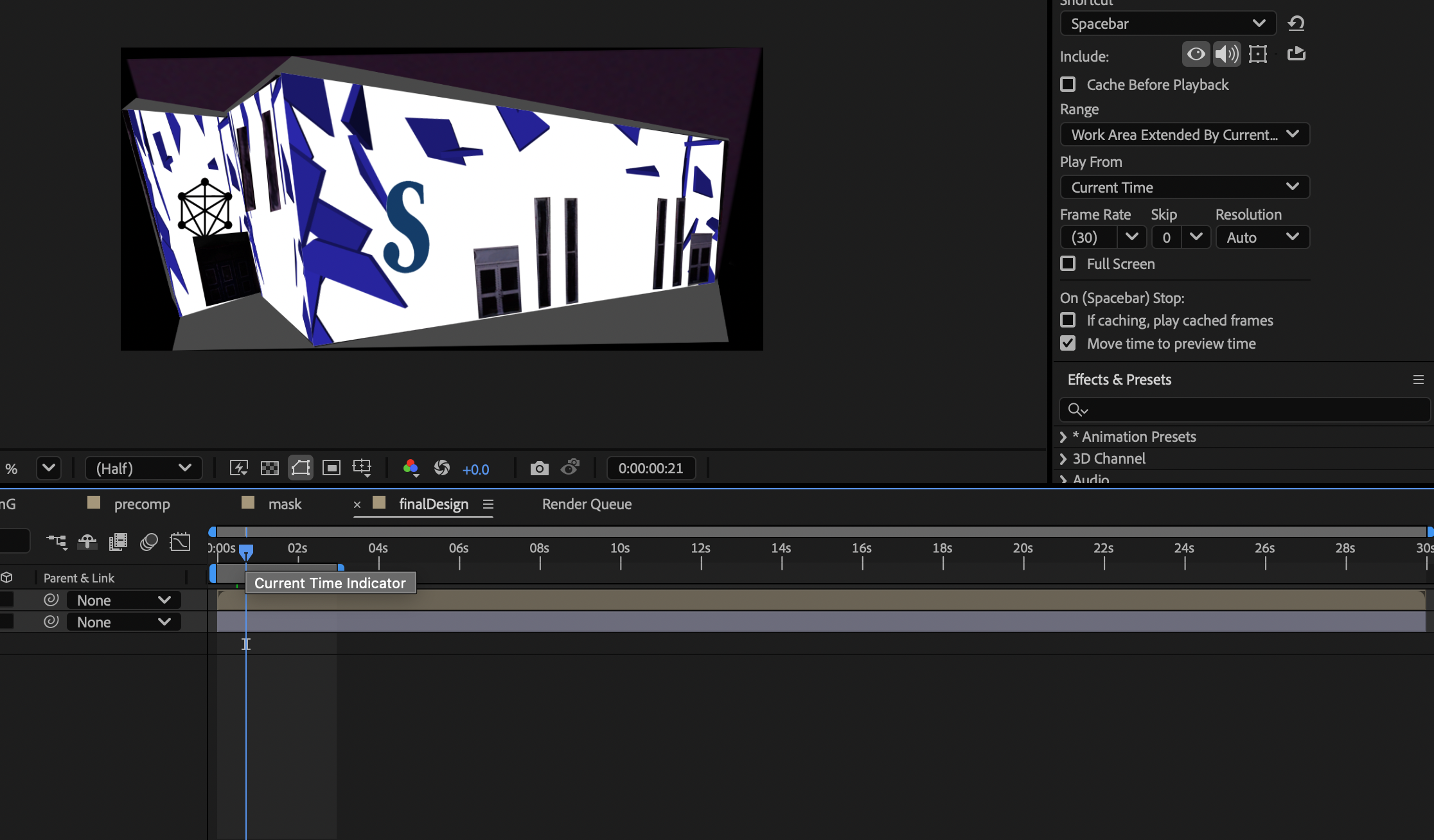Enable Frame Blending for the composition

coord(118,541)
